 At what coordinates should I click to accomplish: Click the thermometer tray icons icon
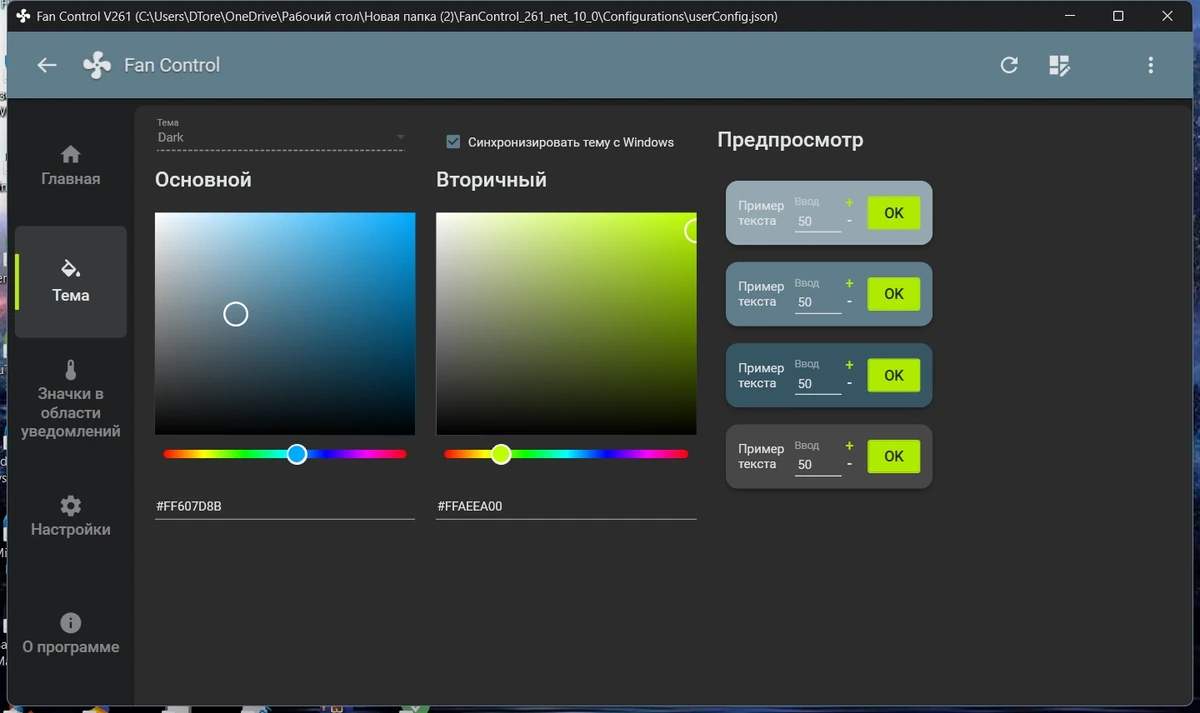[x=70, y=370]
